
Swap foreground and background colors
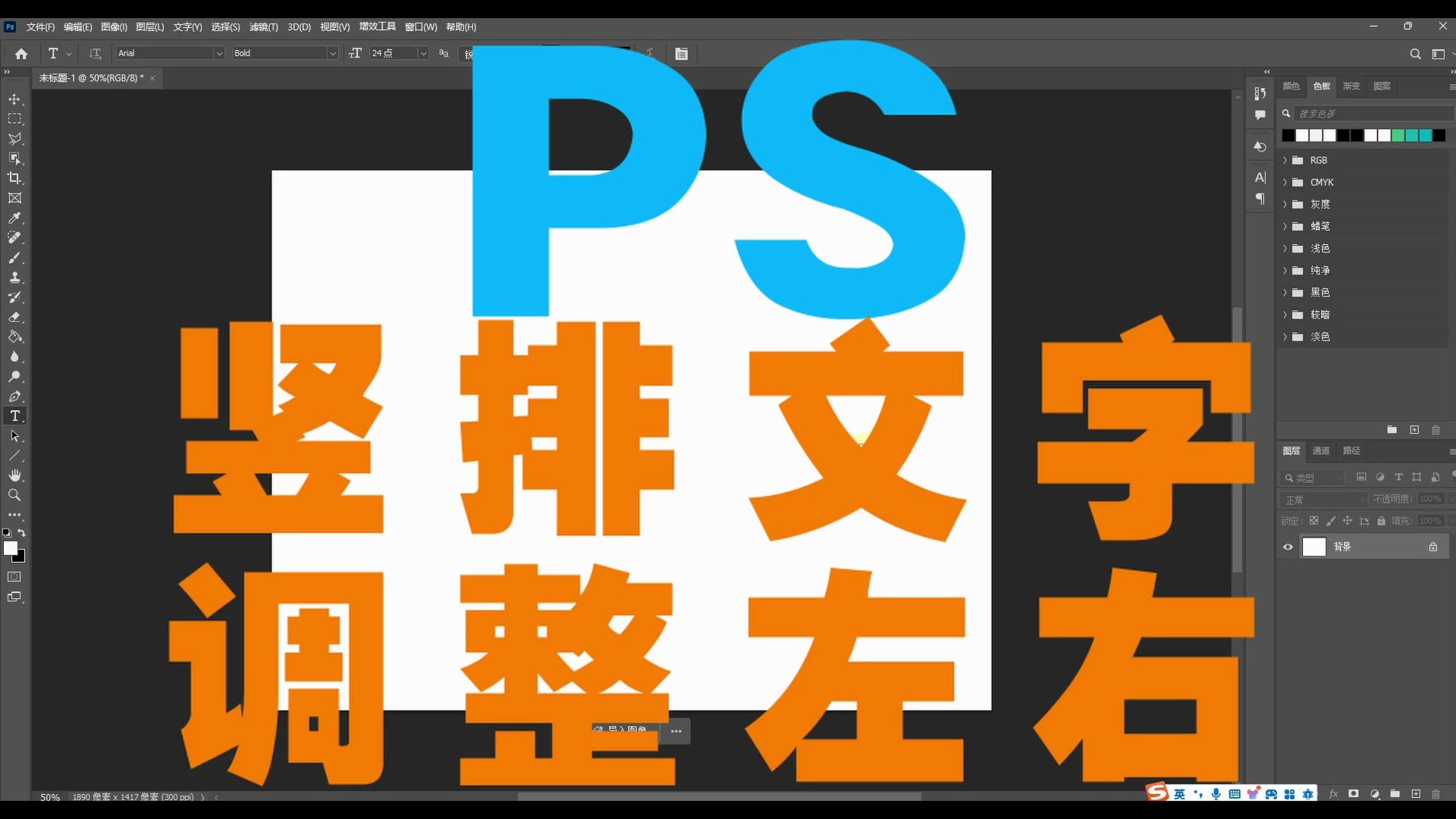[22, 533]
